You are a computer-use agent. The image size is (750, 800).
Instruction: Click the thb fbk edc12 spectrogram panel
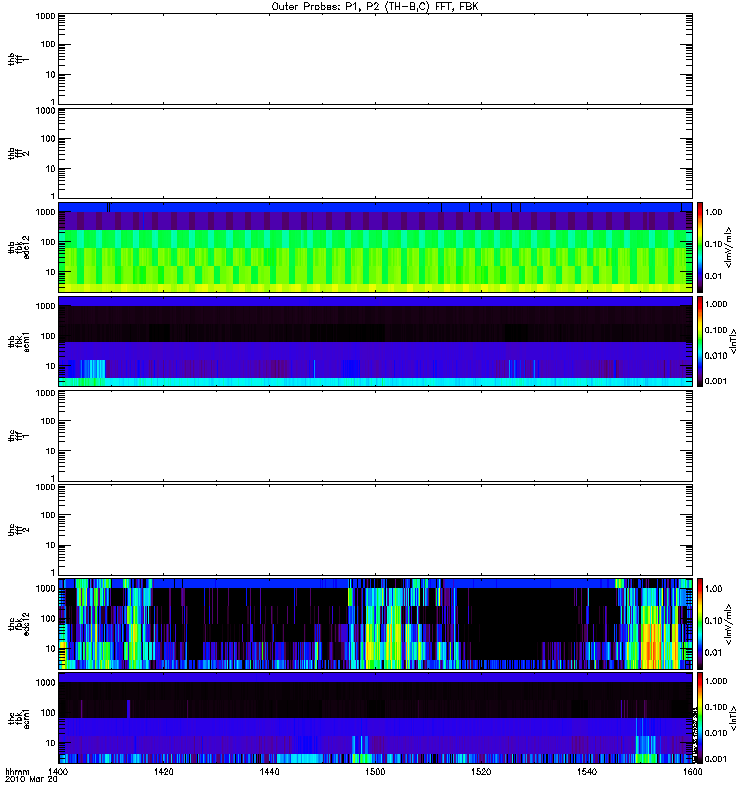point(375,247)
